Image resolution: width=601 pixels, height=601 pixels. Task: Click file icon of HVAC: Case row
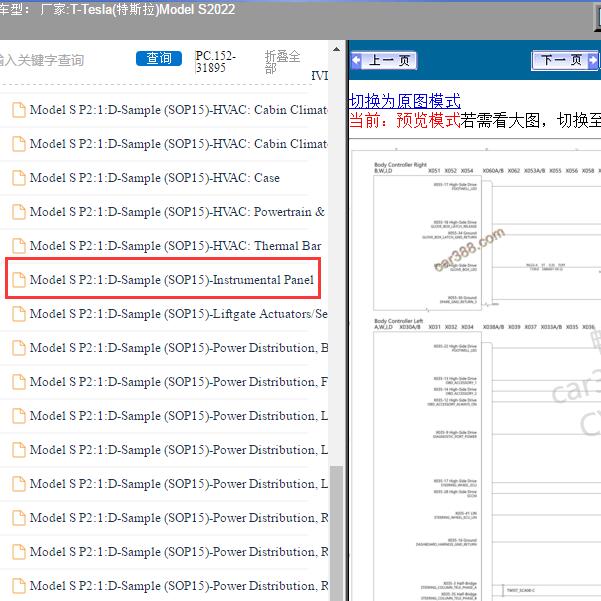pyautogui.click(x=19, y=178)
